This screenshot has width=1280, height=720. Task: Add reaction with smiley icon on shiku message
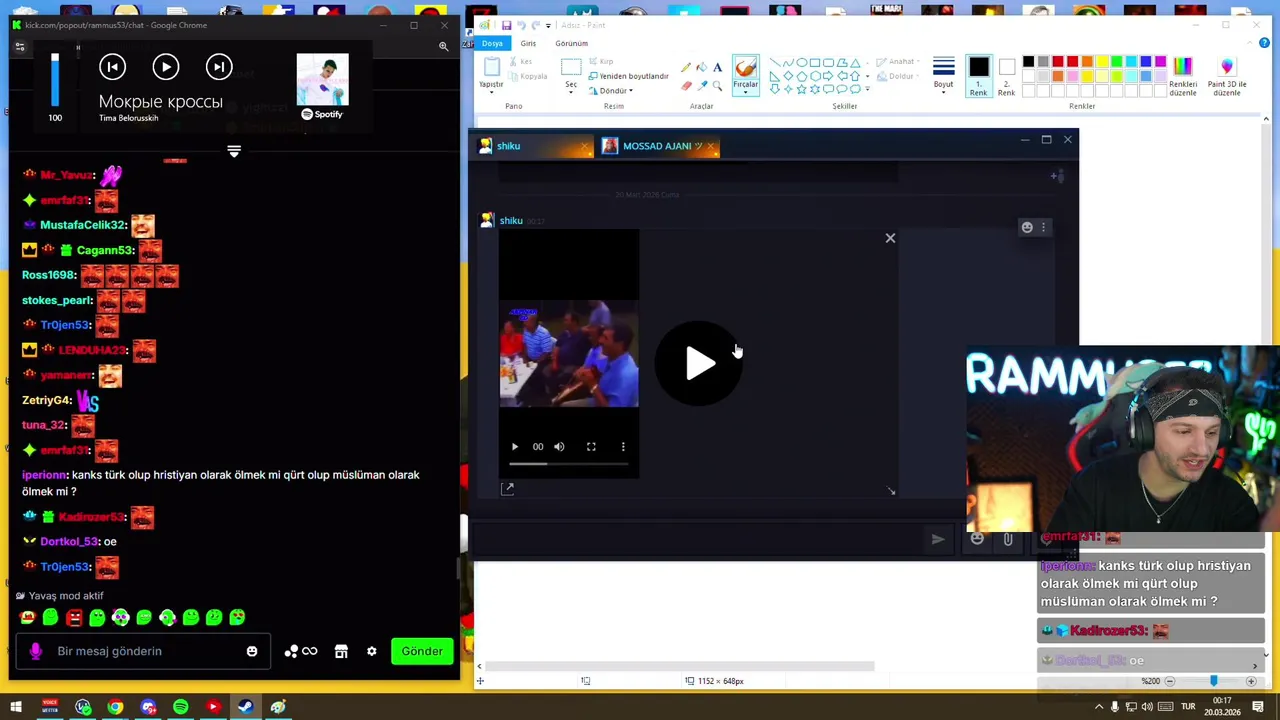[x=1027, y=227]
